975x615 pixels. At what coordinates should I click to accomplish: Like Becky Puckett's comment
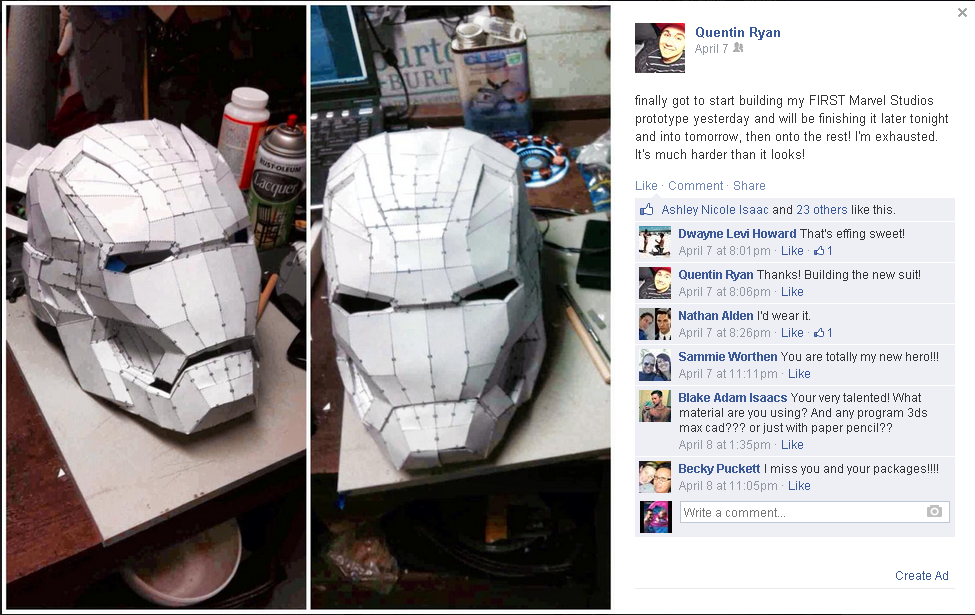click(799, 486)
